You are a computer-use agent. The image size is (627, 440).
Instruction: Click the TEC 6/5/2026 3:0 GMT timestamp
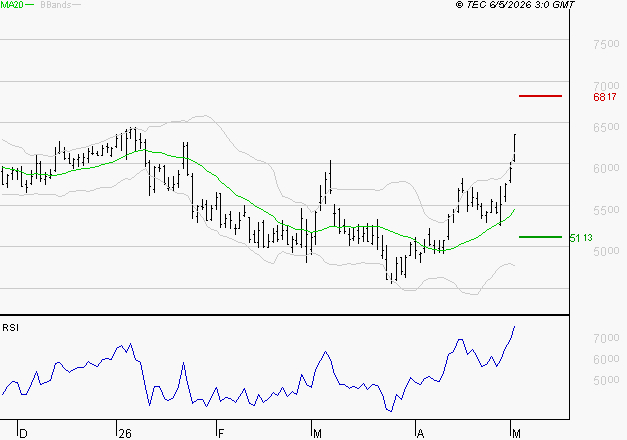pos(515,5)
